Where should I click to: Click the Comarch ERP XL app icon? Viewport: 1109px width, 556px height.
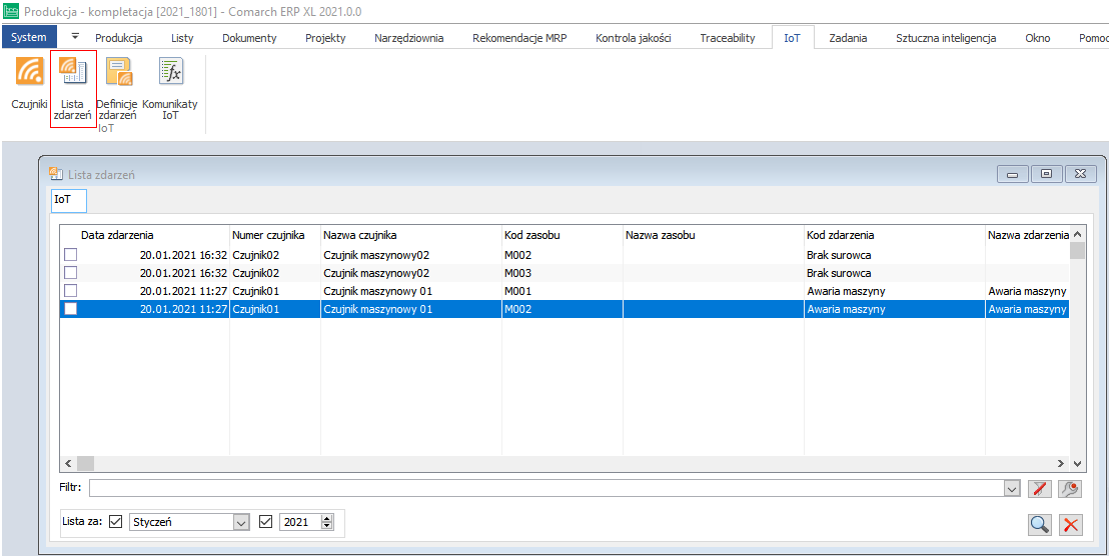click(x=11, y=10)
